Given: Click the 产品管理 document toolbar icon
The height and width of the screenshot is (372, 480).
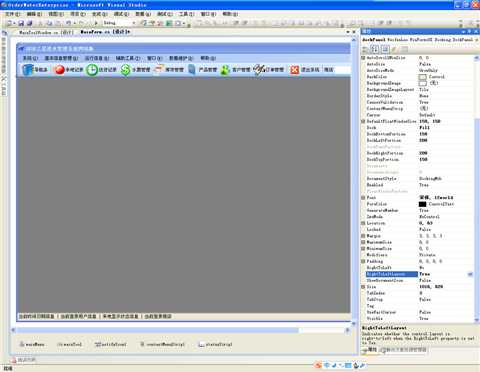Looking at the screenshot, I should (x=192, y=70).
